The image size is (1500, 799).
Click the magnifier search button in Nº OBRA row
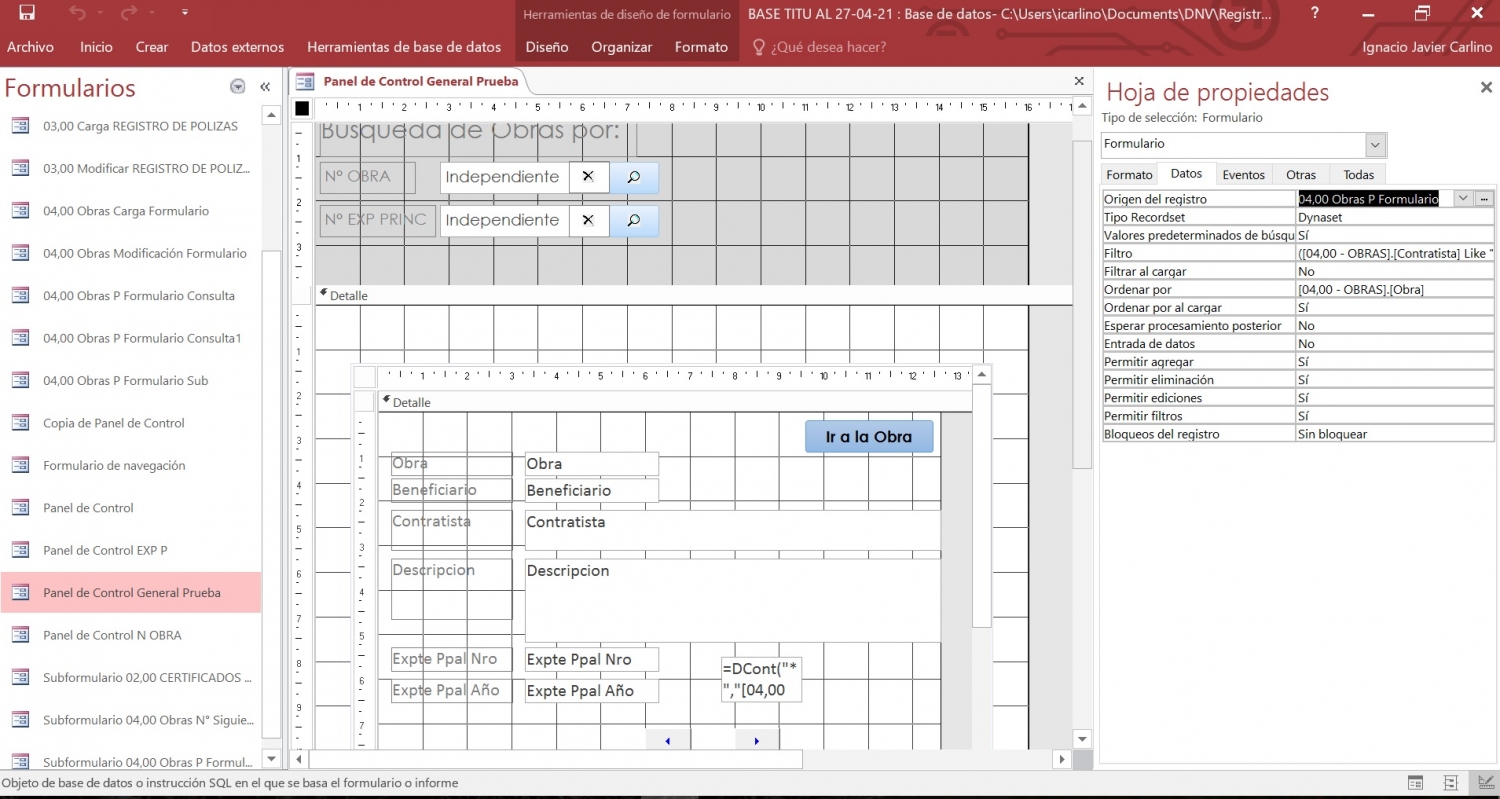(x=634, y=177)
